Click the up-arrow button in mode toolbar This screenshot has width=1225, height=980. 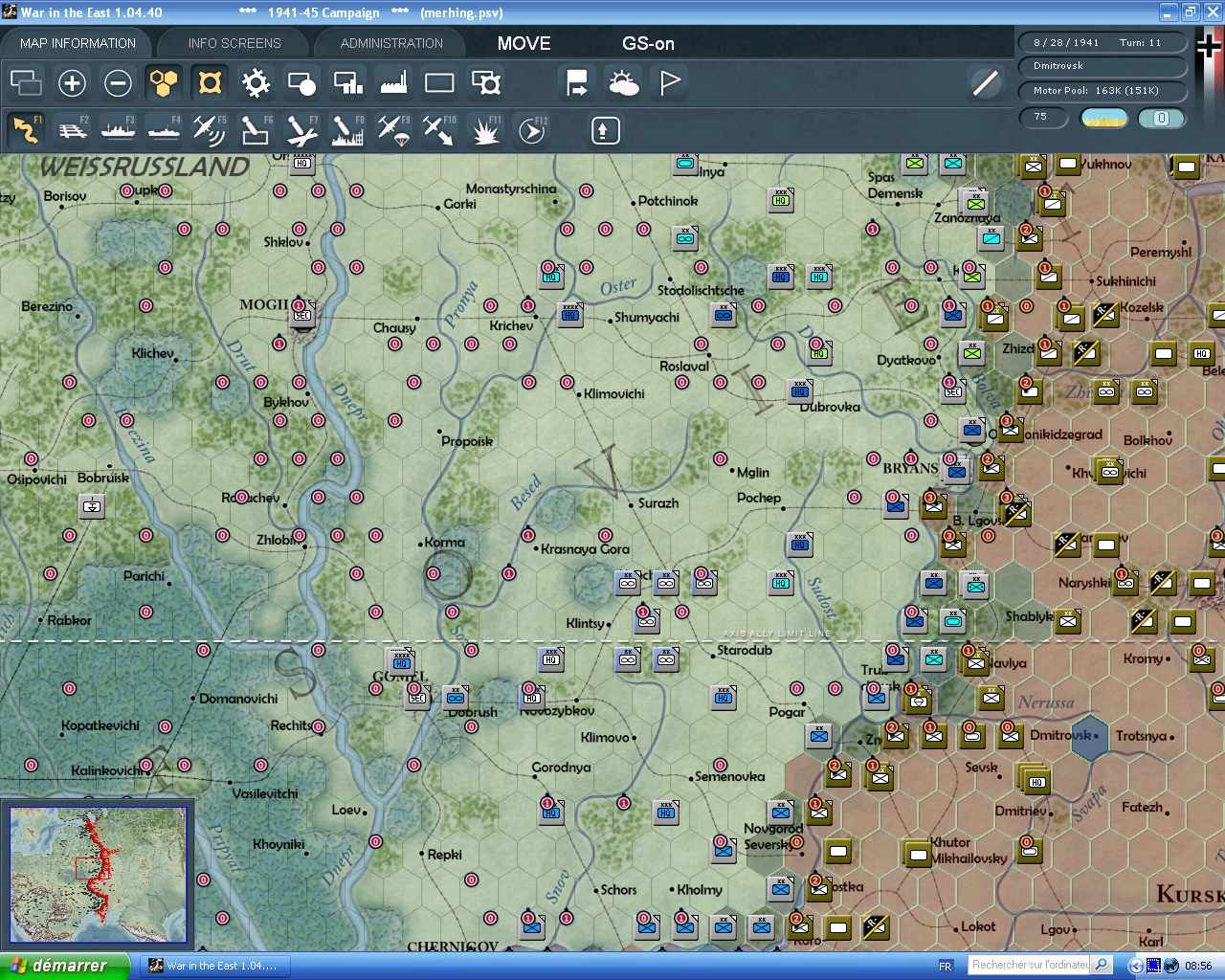605,130
